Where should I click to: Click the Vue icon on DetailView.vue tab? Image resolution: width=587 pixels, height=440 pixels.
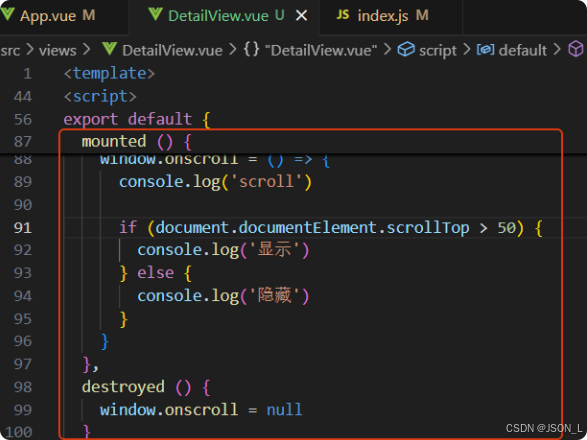click(155, 15)
